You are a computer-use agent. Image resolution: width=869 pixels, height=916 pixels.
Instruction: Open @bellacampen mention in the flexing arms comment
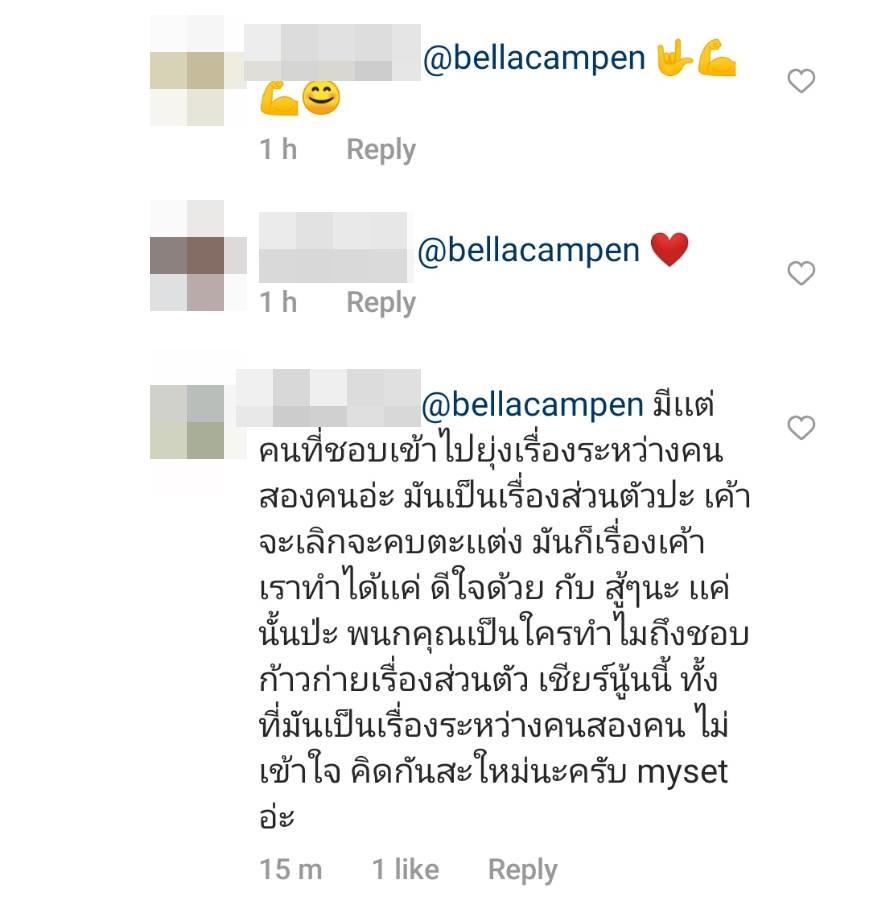[534, 59]
